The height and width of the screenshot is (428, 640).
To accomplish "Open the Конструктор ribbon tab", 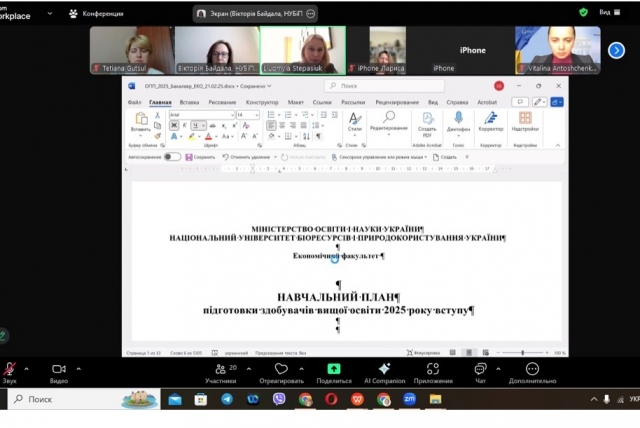I will click(262, 102).
